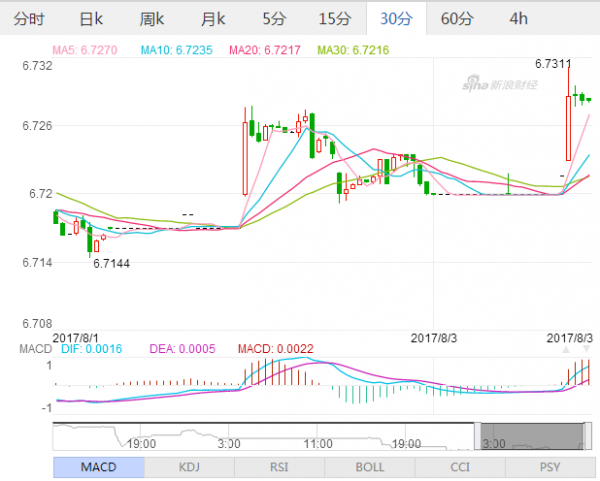Viewport: 600px width, 481px height.
Task: Choose the PSY indicator
Action: point(549,466)
